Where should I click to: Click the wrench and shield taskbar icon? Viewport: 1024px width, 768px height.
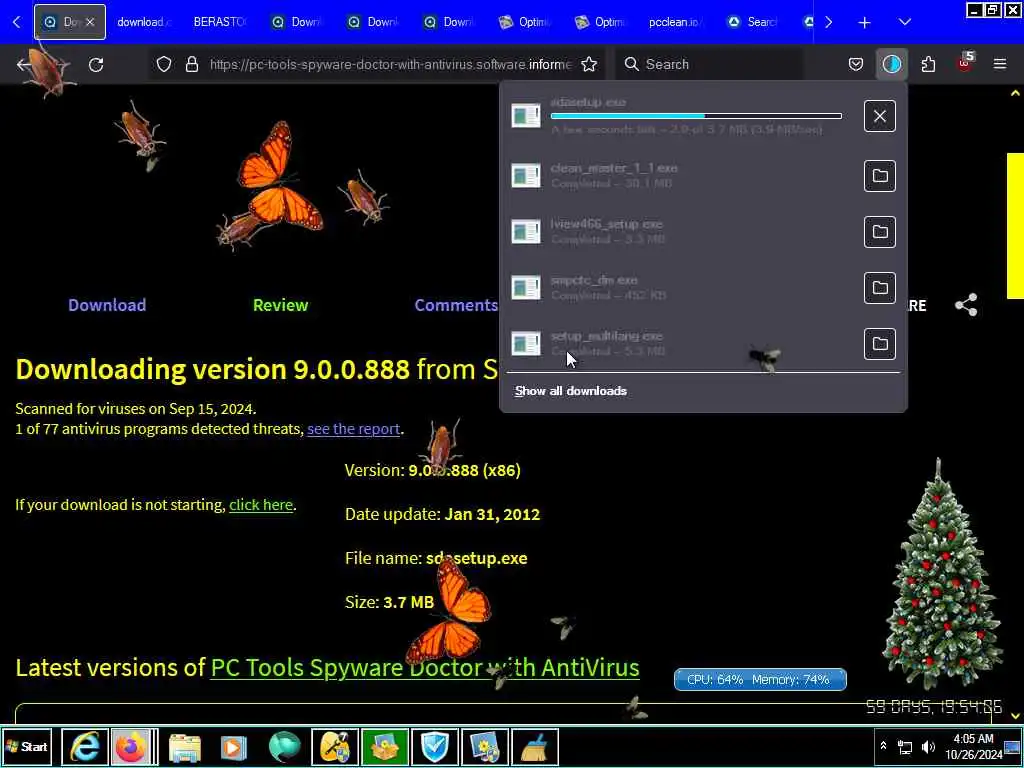click(334, 747)
